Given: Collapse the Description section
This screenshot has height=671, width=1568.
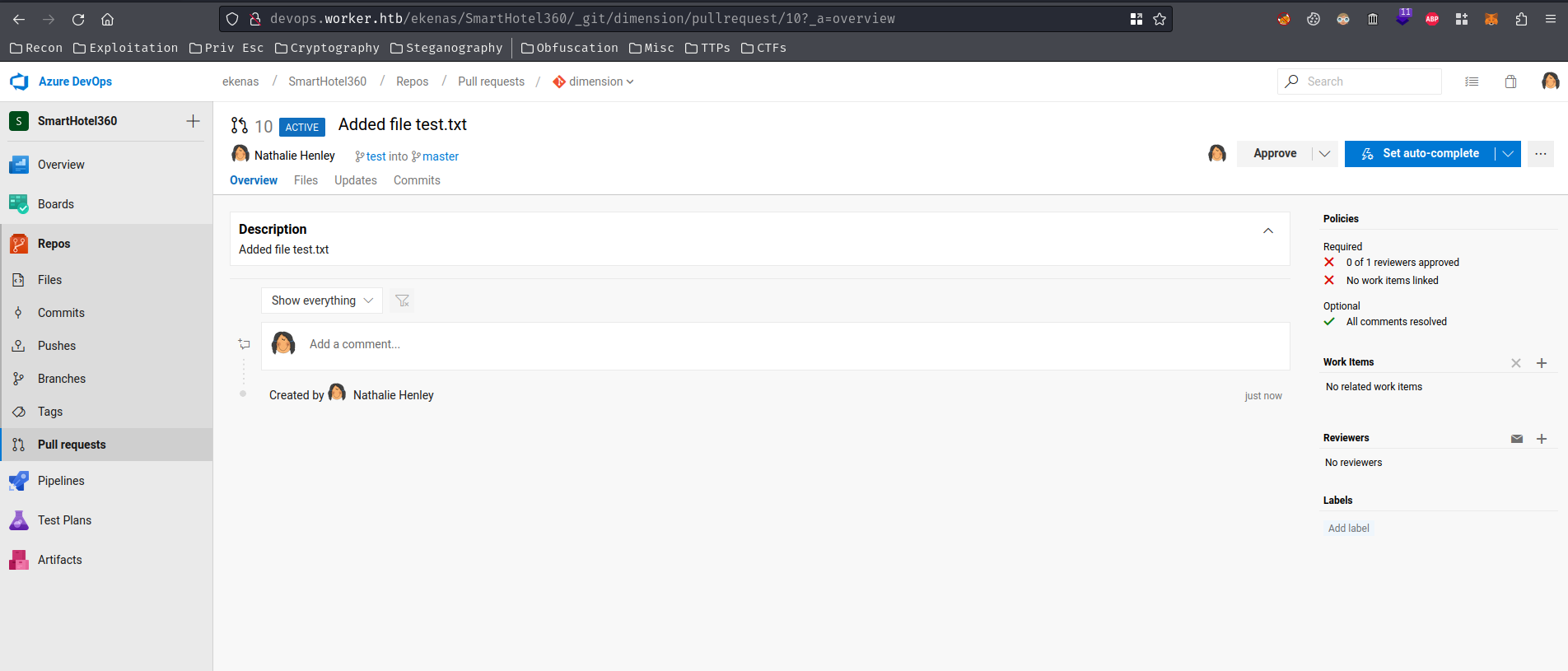Looking at the screenshot, I should (x=1268, y=231).
